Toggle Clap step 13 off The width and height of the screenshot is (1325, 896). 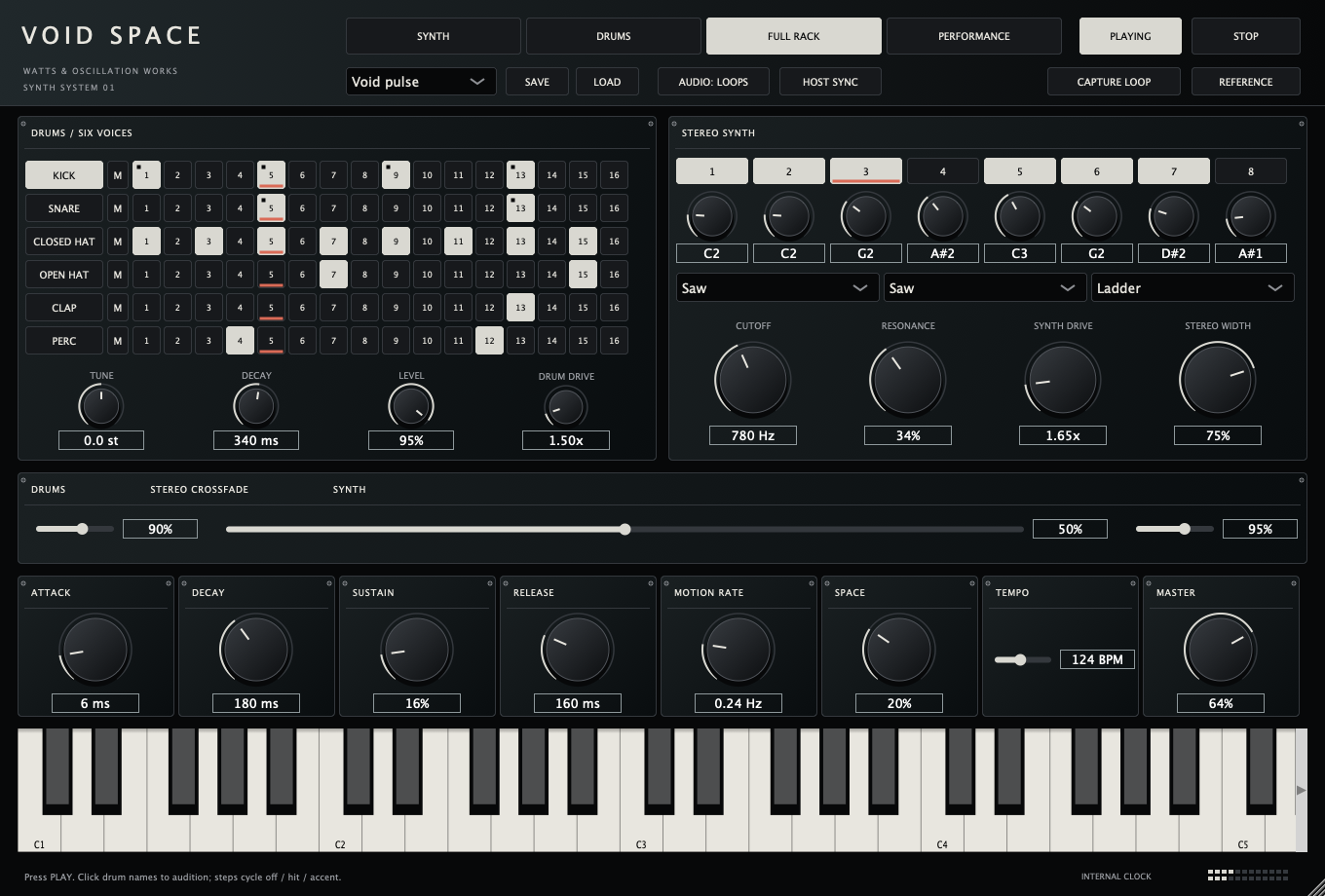520,308
